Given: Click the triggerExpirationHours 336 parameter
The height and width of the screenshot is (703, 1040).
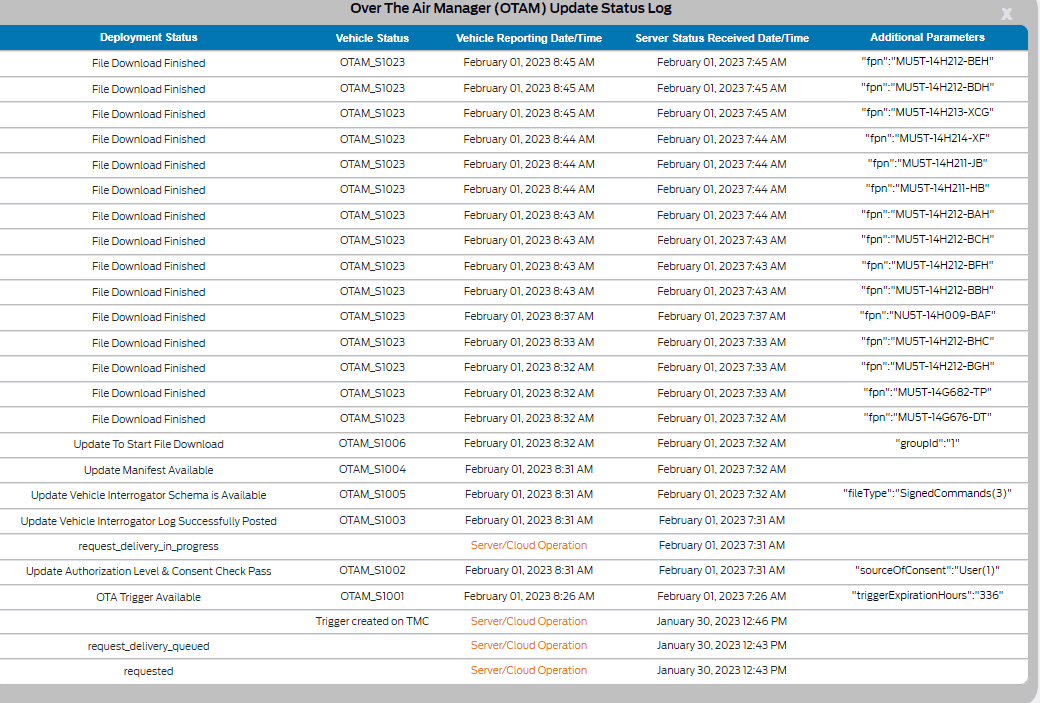Looking at the screenshot, I should pyautogui.click(x=927, y=596).
